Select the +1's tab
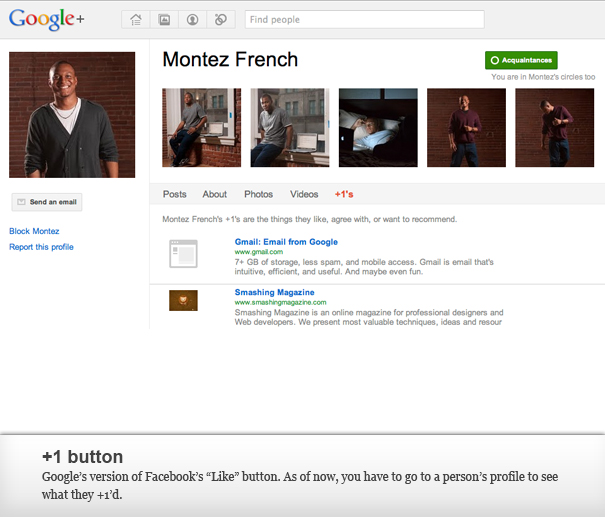Image resolution: width=605 pixels, height=517 pixels. (x=347, y=194)
